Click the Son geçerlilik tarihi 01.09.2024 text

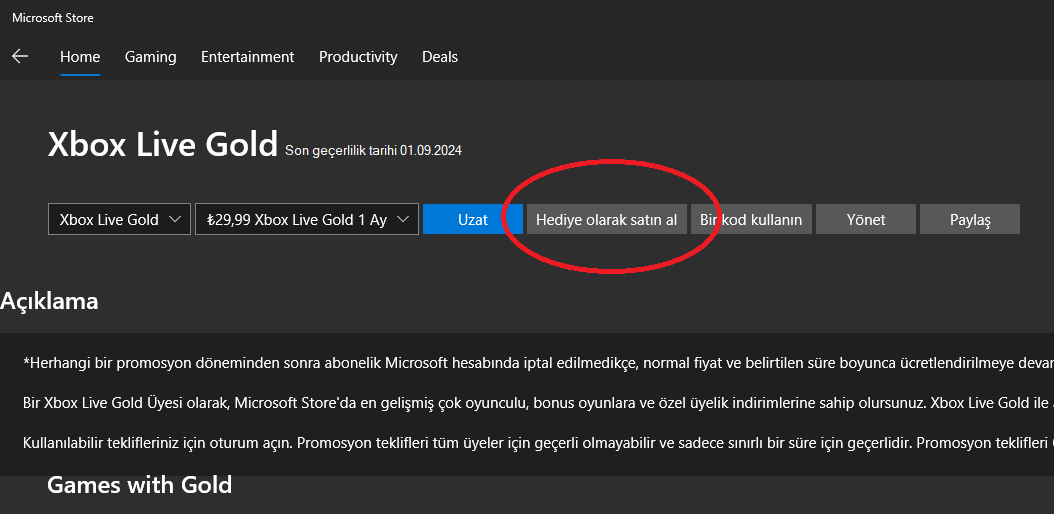374,151
